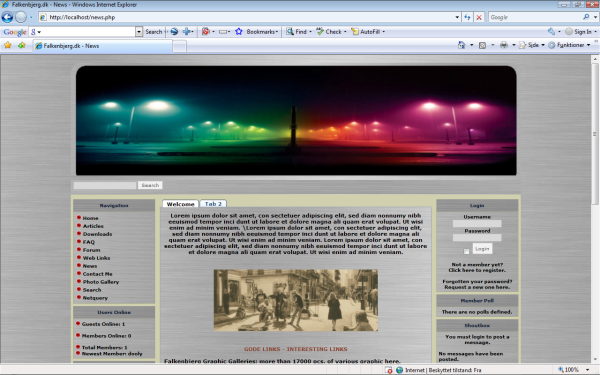Tick the remember-me checkbox beside Login

(466, 251)
